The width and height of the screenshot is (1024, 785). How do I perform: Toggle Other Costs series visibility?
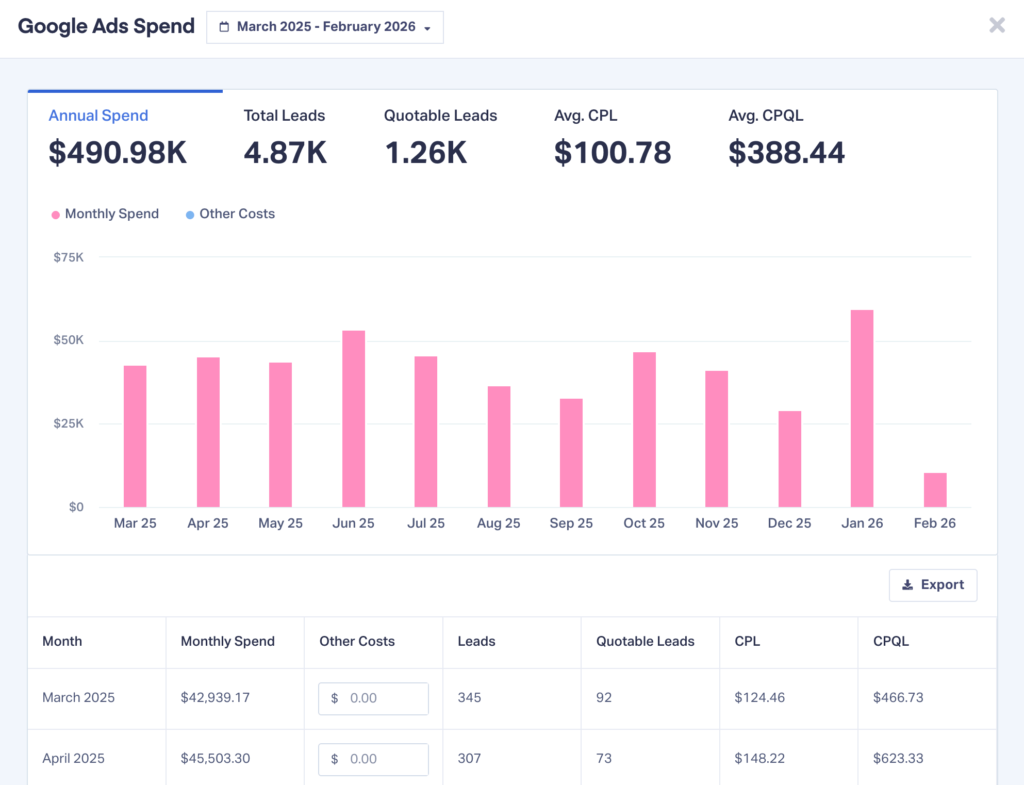point(229,214)
